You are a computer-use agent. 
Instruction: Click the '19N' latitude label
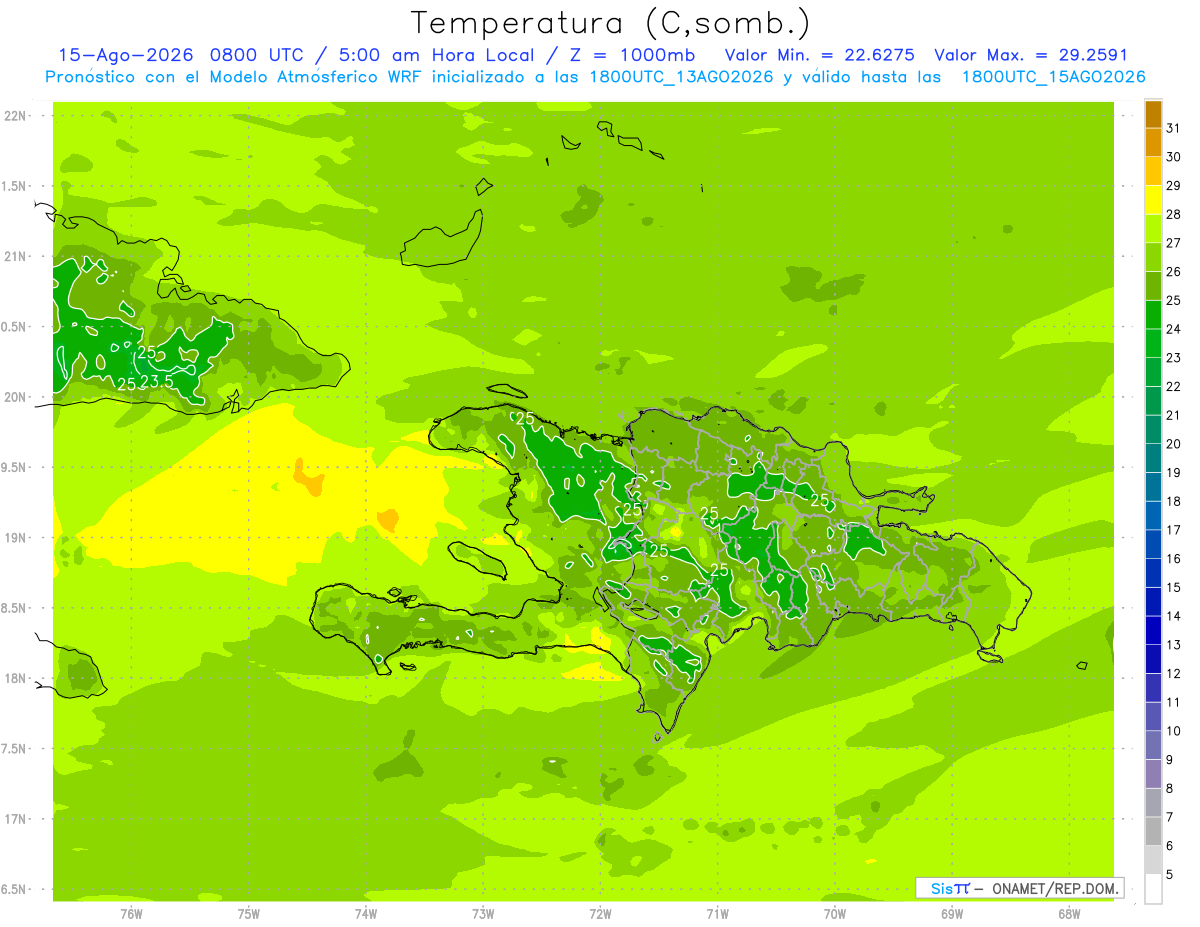(15, 538)
